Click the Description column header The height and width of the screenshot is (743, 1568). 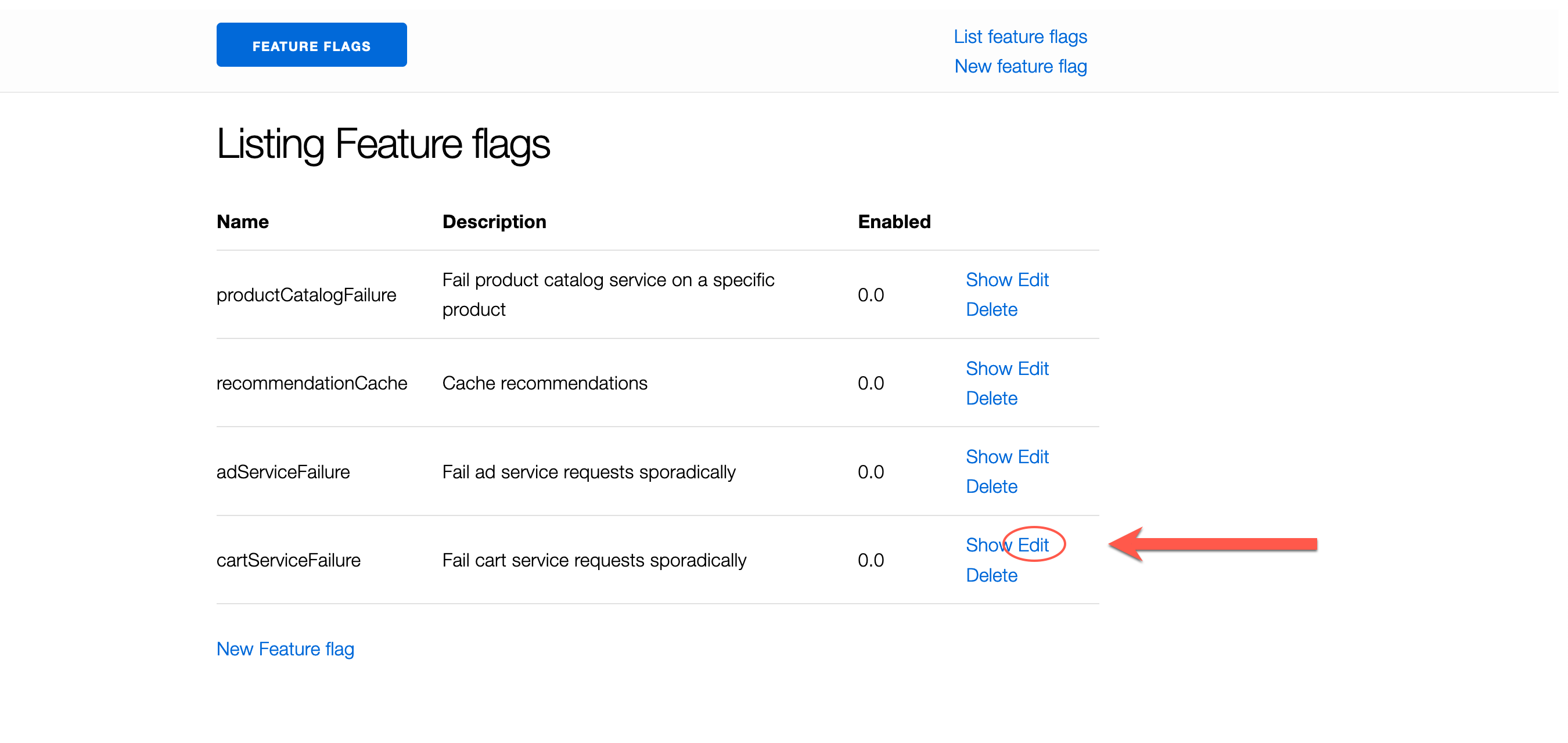tap(494, 222)
